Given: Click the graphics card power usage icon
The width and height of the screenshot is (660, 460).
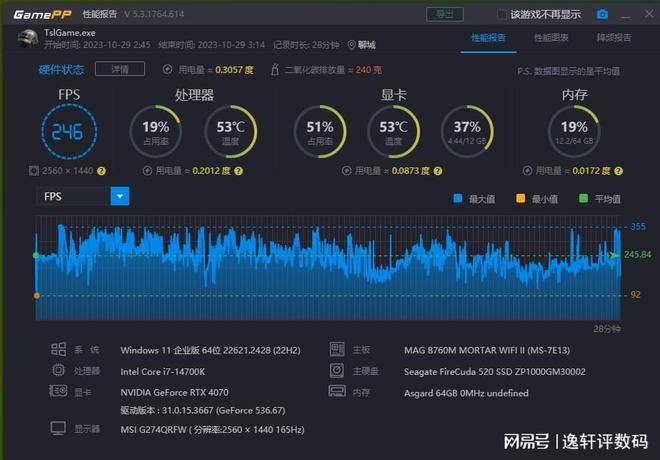Looking at the screenshot, I should pyautogui.click(x=346, y=171).
